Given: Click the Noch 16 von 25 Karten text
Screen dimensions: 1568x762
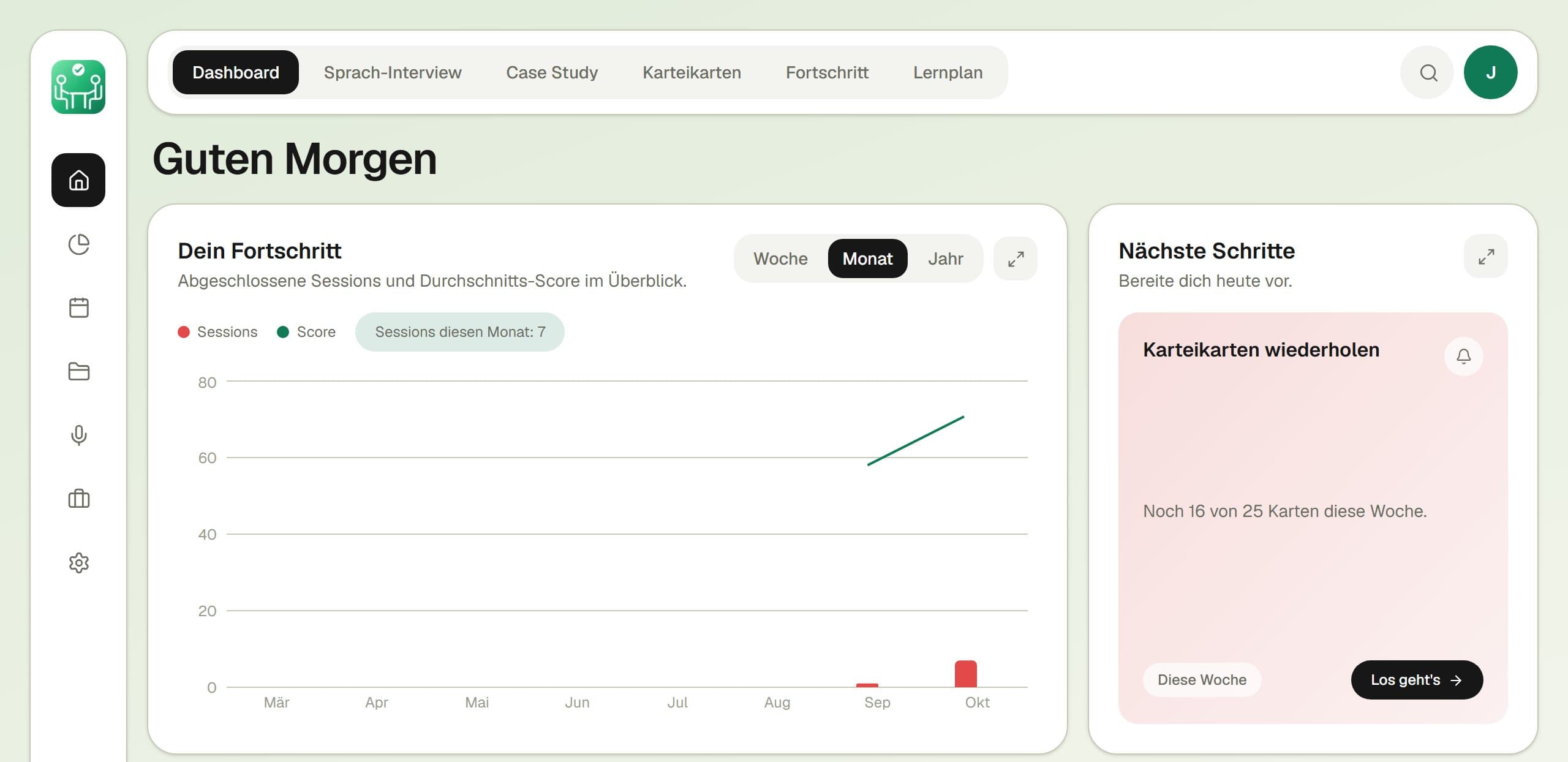Looking at the screenshot, I should [x=1284, y=511].
